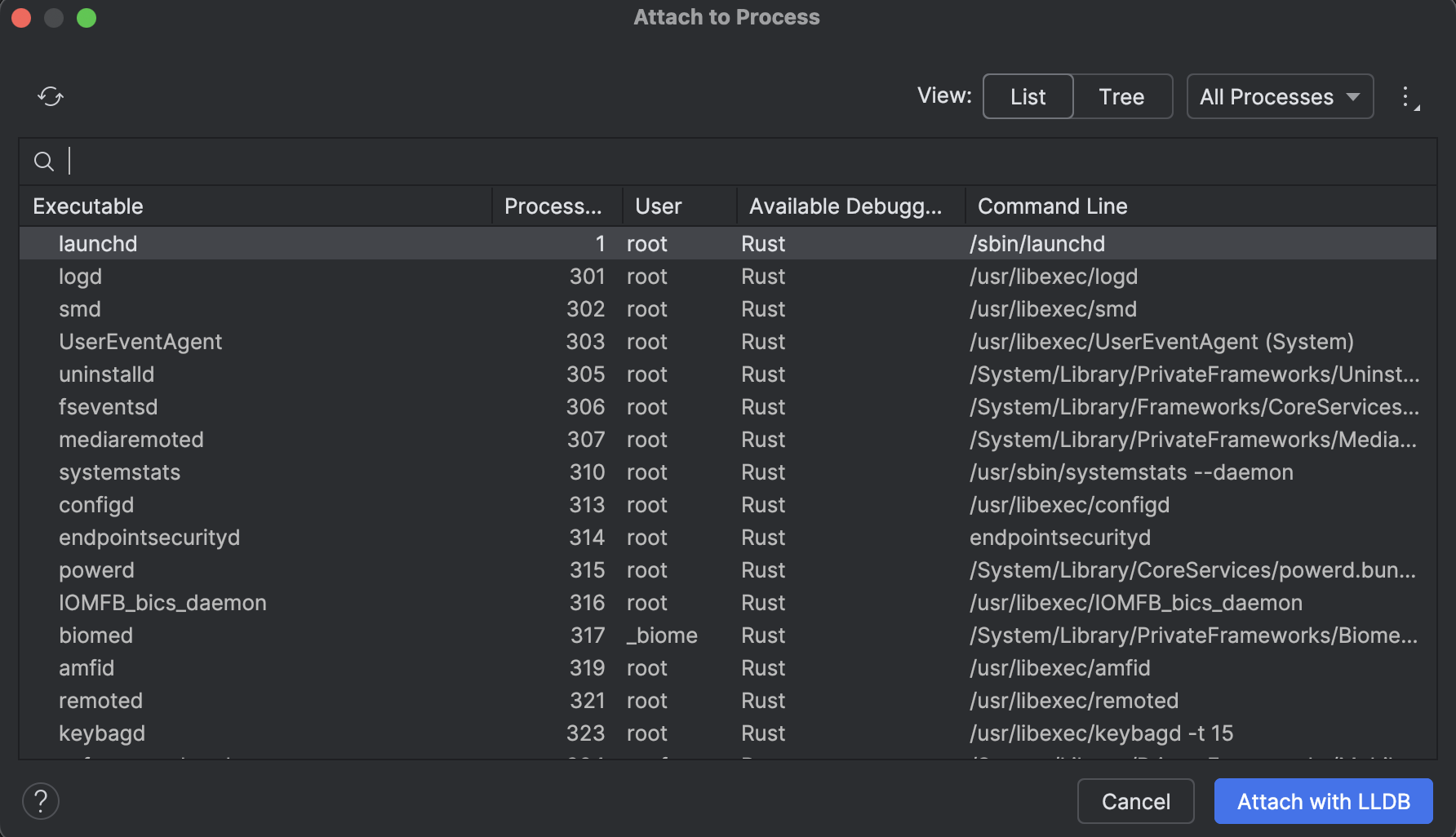1456x837 pixels.
Task: Click Attach with LLDB
Action: (x=1323, y=801)
